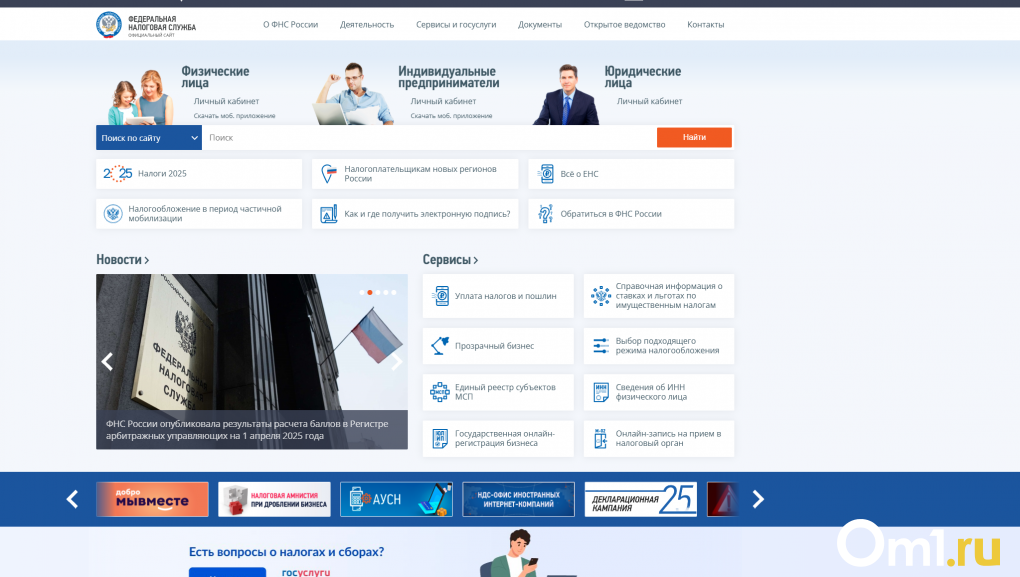Click the search text input field
The width and height of the screenshot is (1020, 577).
428,138
